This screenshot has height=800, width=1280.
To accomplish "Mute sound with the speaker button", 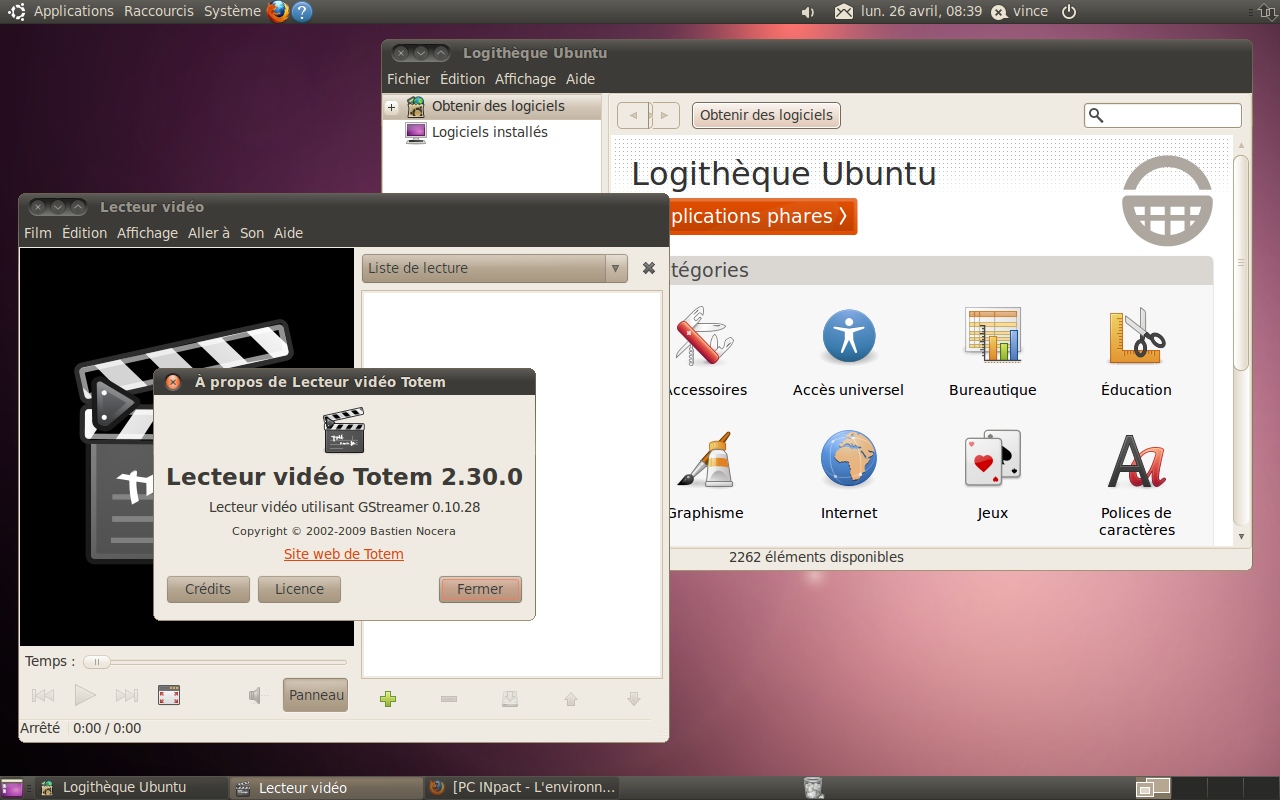I will click(257, 695).
